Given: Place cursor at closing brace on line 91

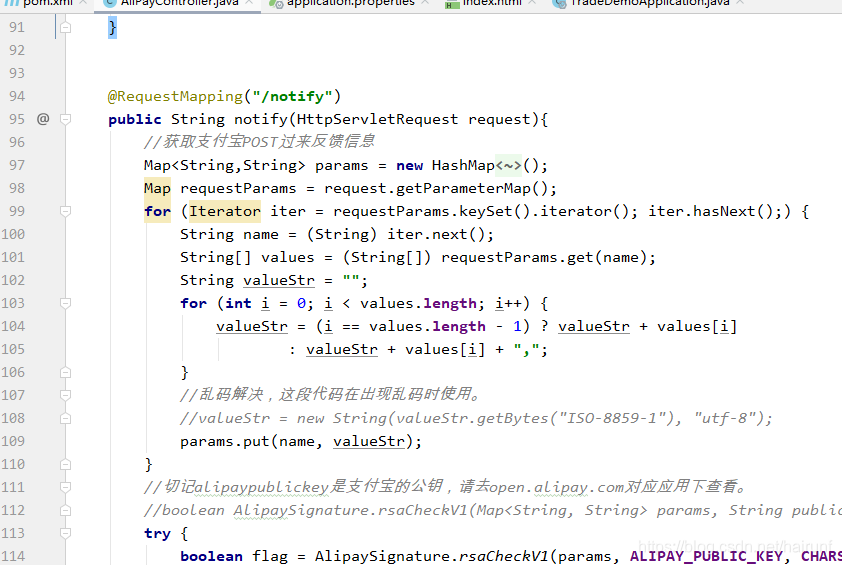Looking at the screenshot, I should click(112, 27).
